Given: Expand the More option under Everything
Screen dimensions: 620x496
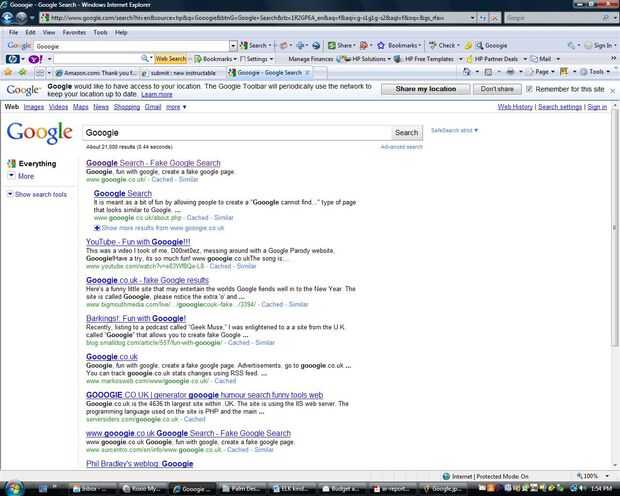Looking at the screenshot, I should pos(22,176).
